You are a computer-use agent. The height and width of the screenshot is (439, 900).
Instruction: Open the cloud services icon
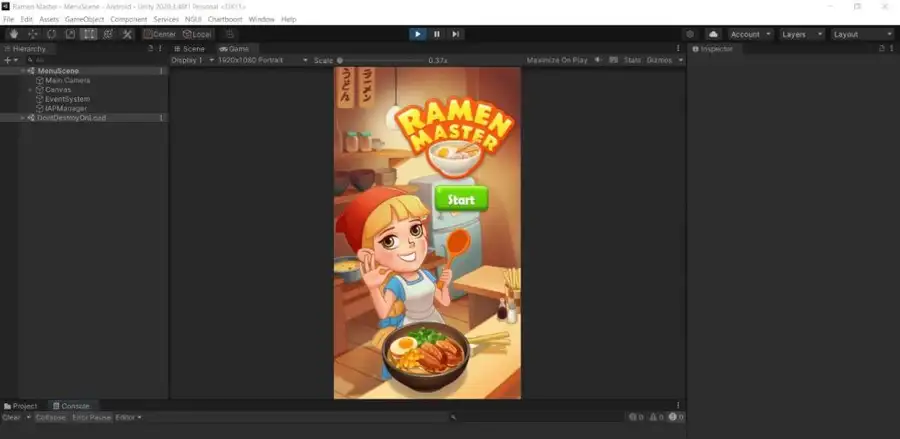coord(713,34)
